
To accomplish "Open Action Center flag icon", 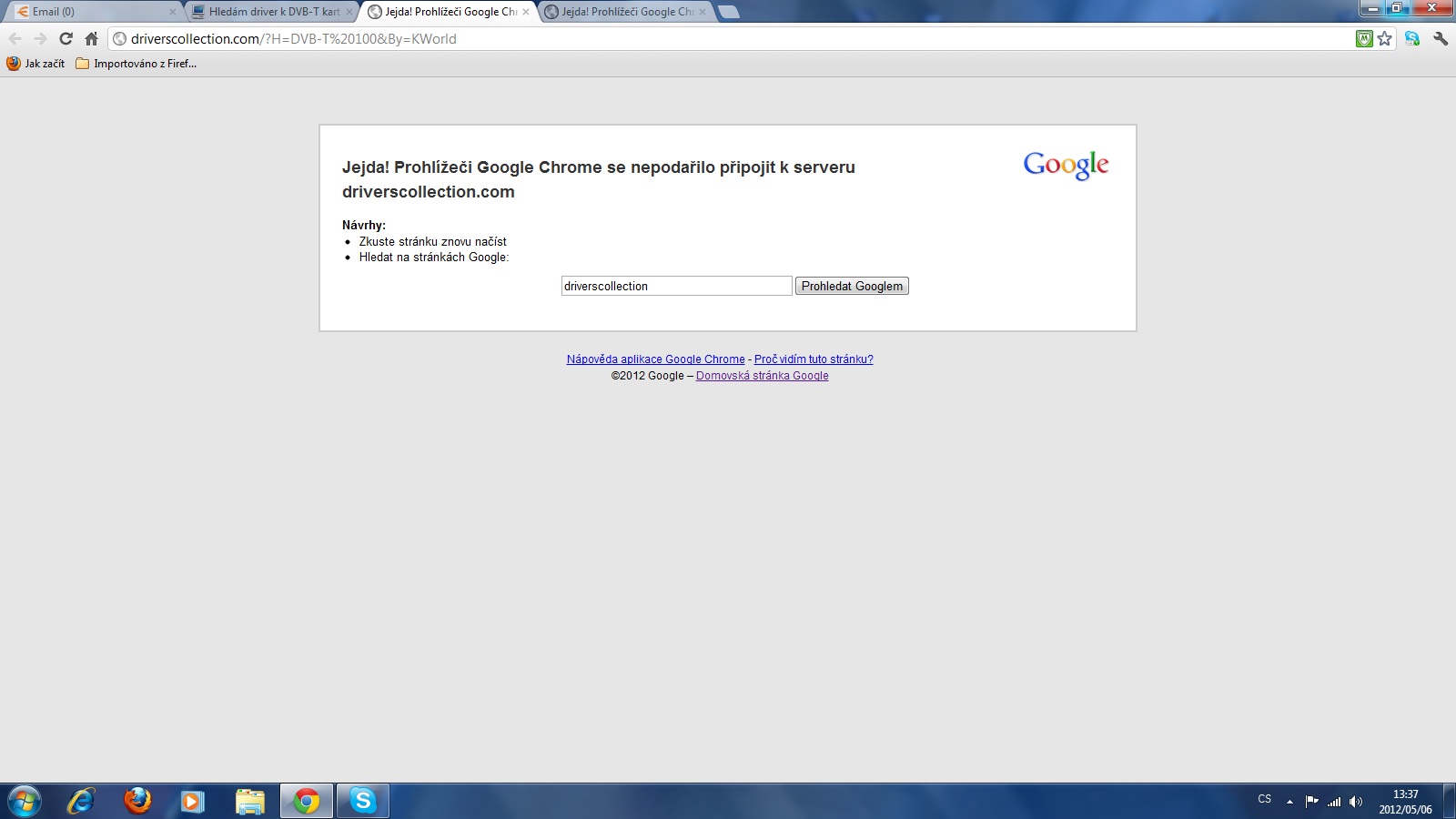I will 1311,802.
